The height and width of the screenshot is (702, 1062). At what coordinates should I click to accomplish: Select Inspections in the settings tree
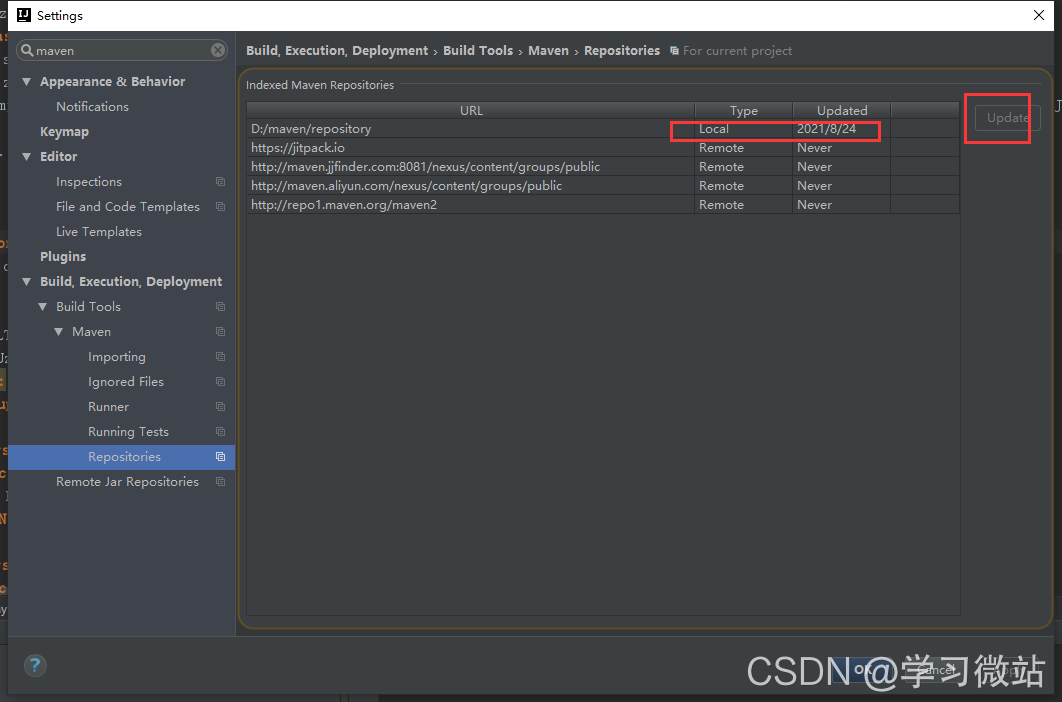point(89,182)
